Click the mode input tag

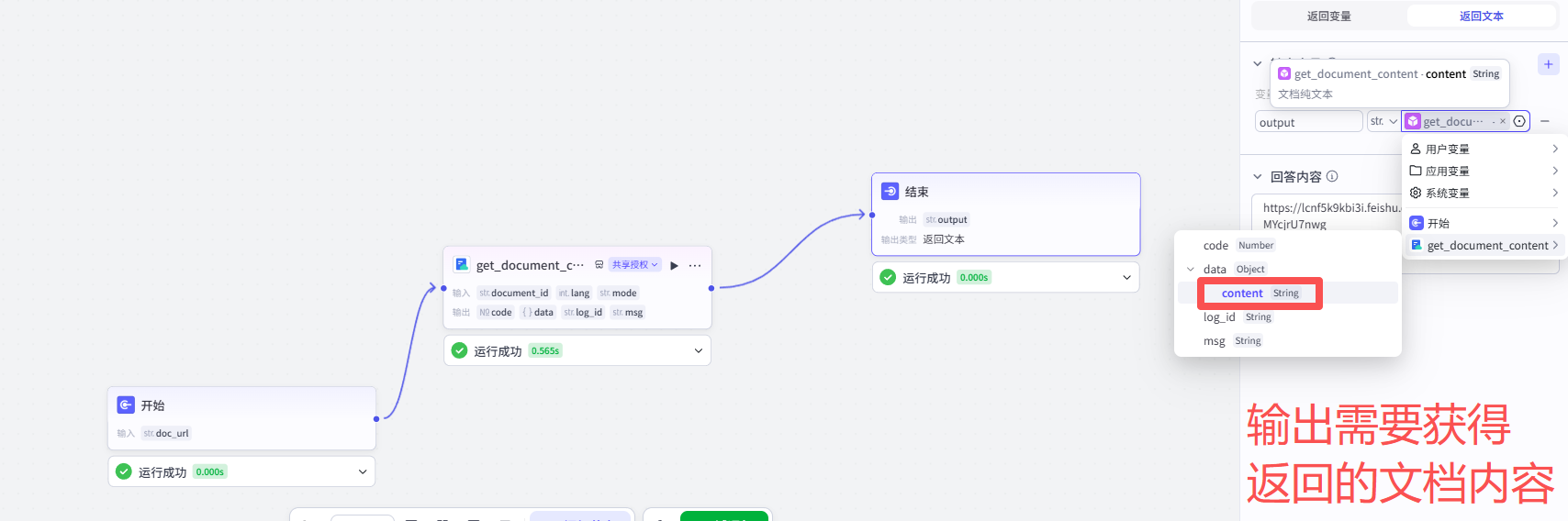point(618,294)
